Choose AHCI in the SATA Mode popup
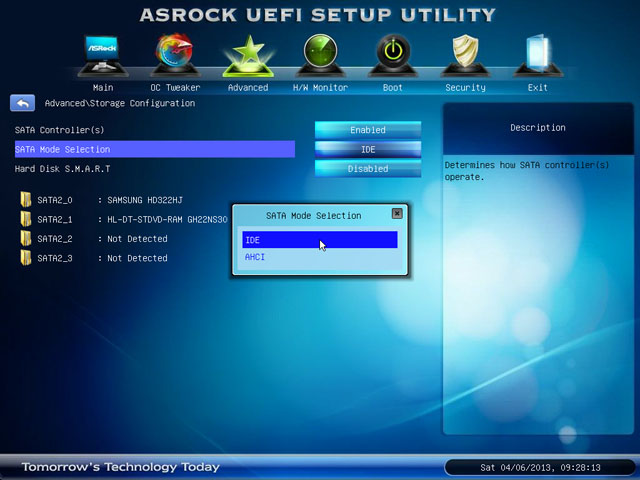 [x=320, y=257]
